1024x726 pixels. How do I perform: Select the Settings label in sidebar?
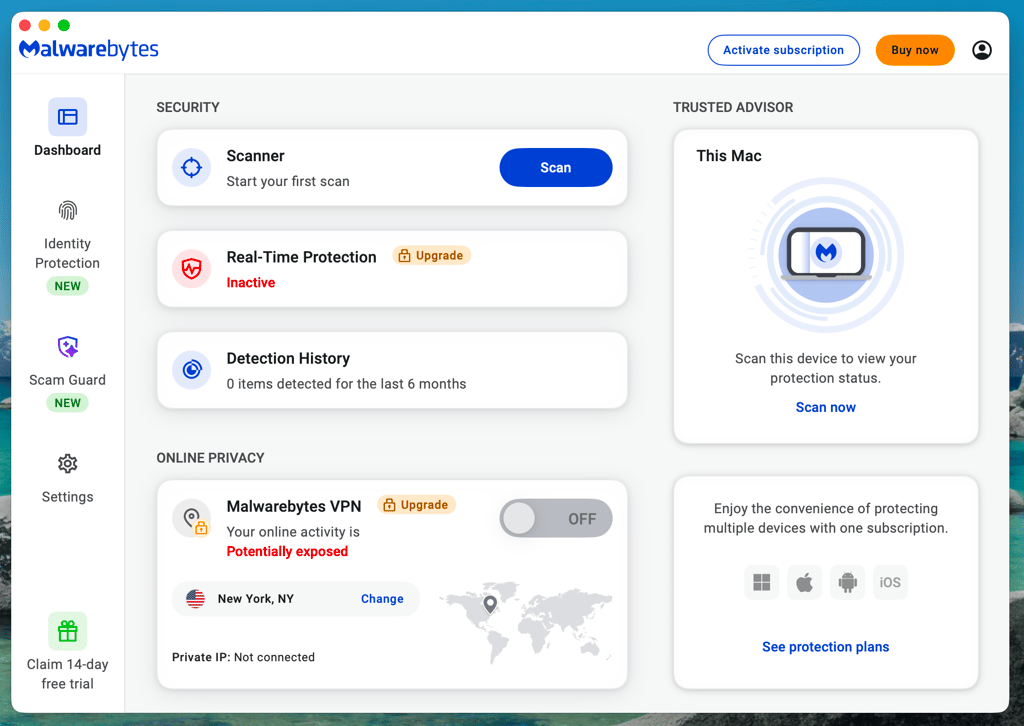click(67, 497)
